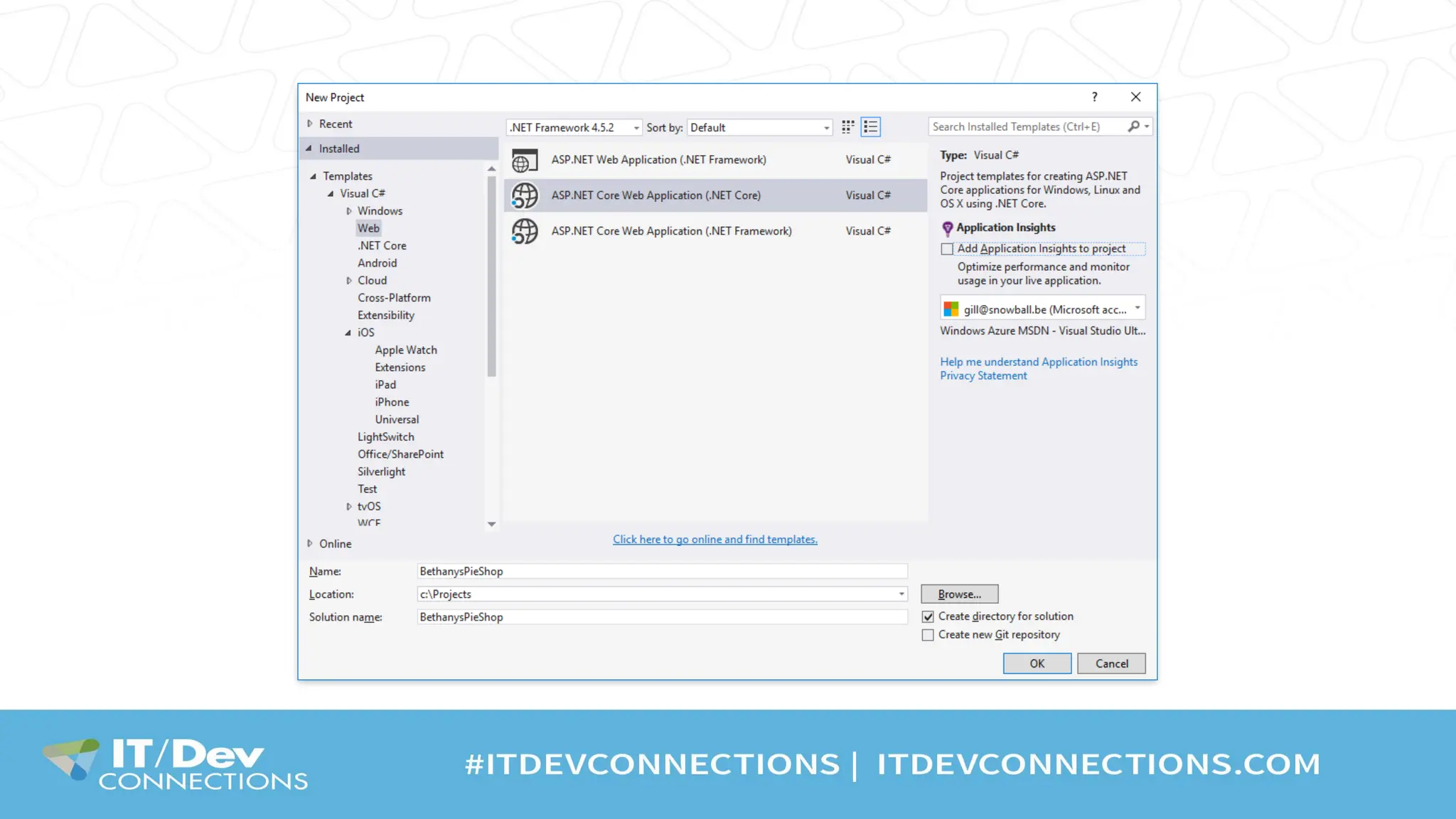Image resolution: width=1456 pixels, height=819 pixels.
Task: Uncheck Create directory for solution
Action: [928, 616]
